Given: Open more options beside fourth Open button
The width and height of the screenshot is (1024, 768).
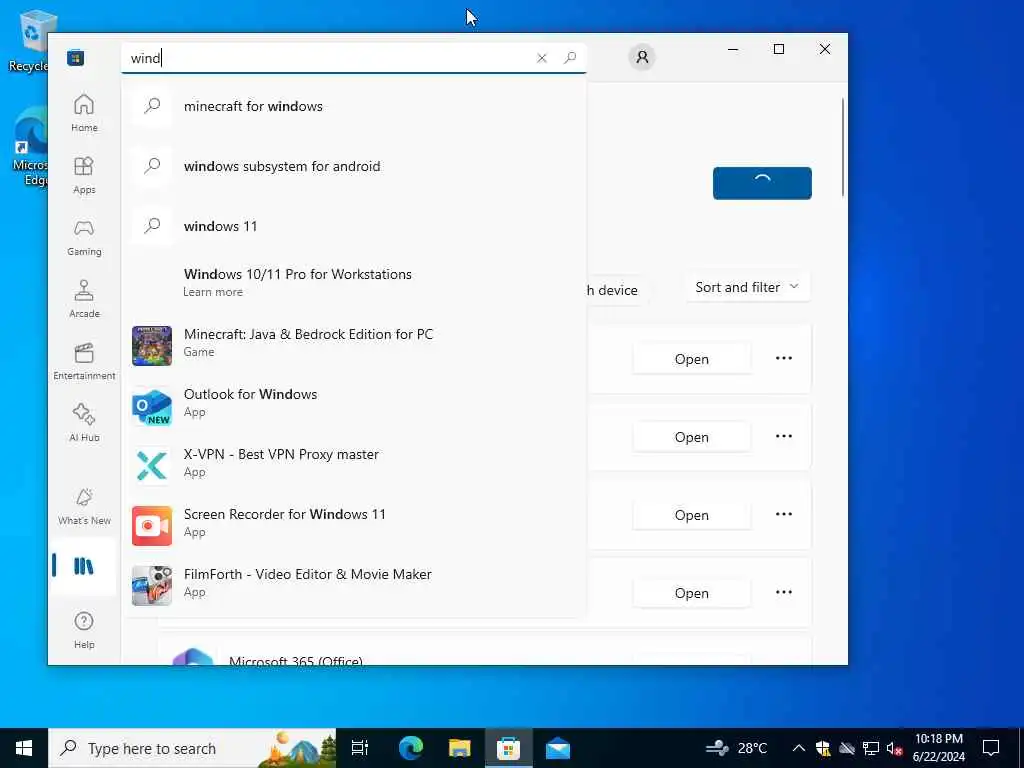Looking at the screenshot, I should (784, 592).
